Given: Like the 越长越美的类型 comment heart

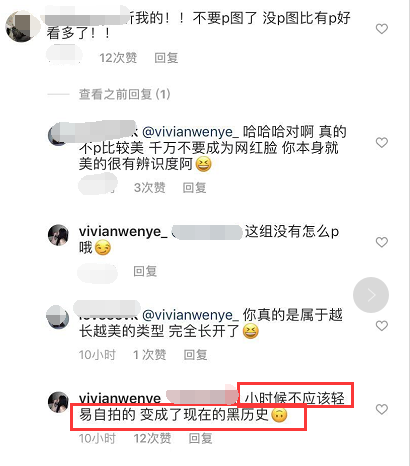Looking at the screenshot, I should tap(382, 326).
